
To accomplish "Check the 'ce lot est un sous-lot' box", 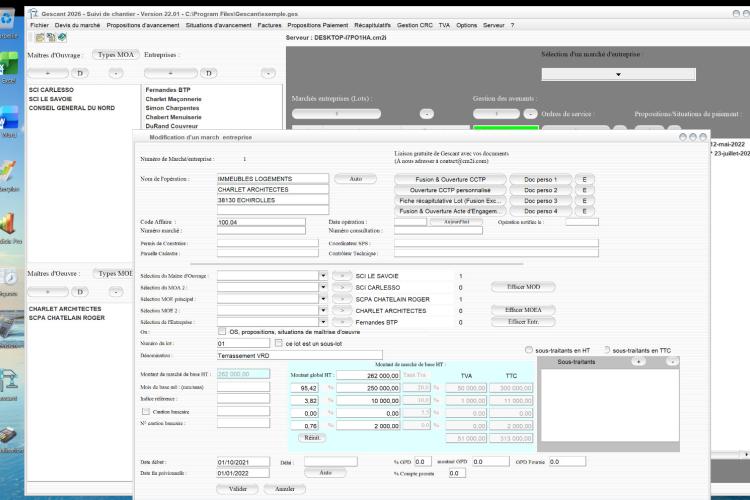I will [x=278, y=343].
